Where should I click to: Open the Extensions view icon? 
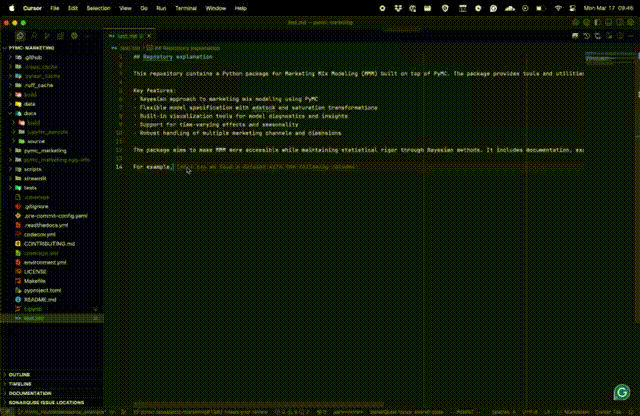coord(60,36)
